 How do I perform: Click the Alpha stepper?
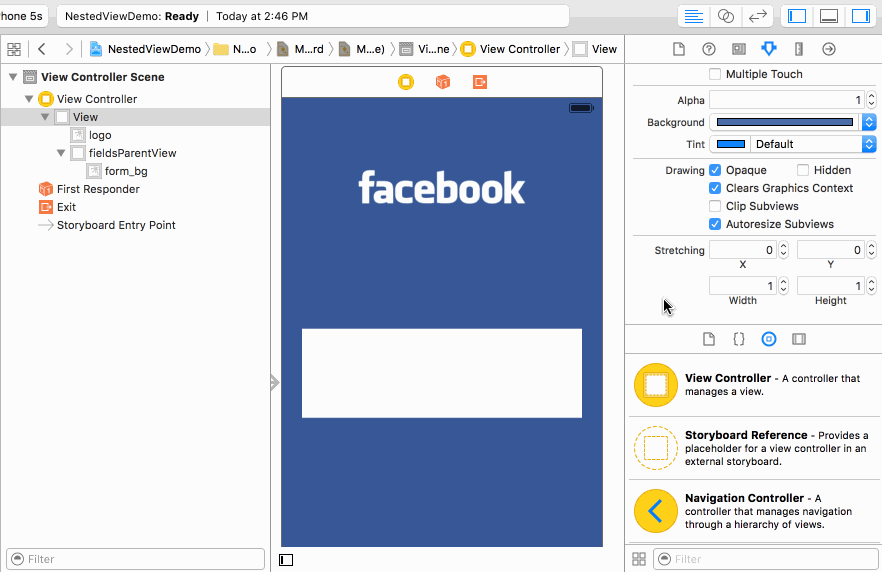[871, 100]
